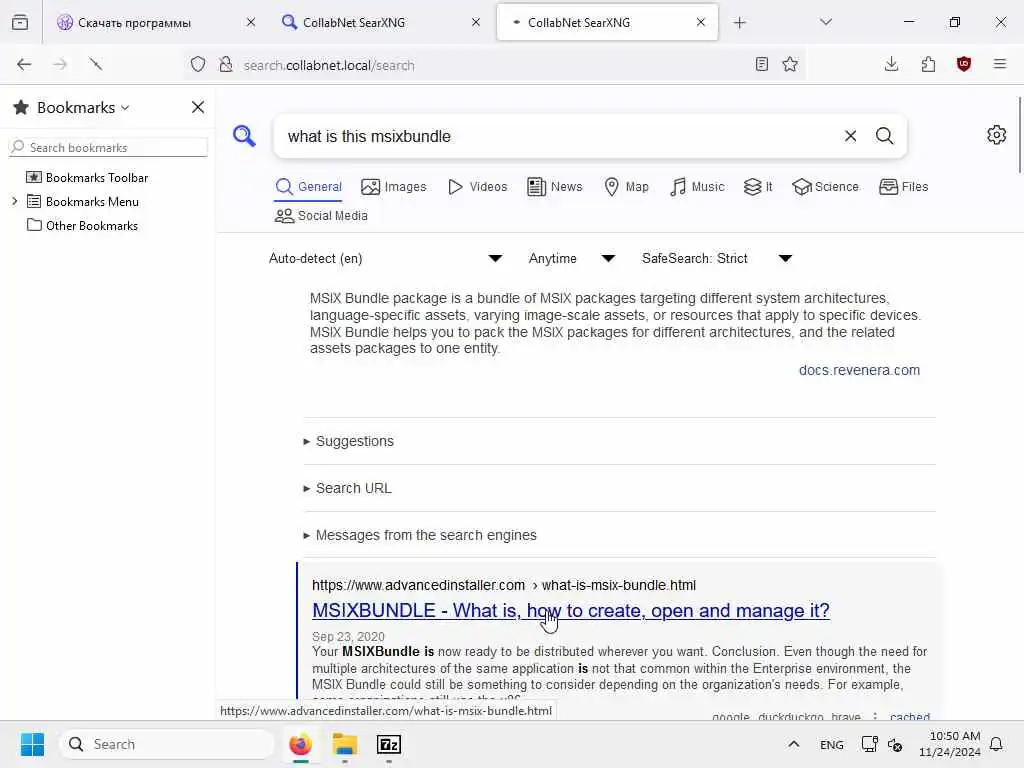
Task: Open MSIXBUNDLE - What is result link
Action: (571, 611)
